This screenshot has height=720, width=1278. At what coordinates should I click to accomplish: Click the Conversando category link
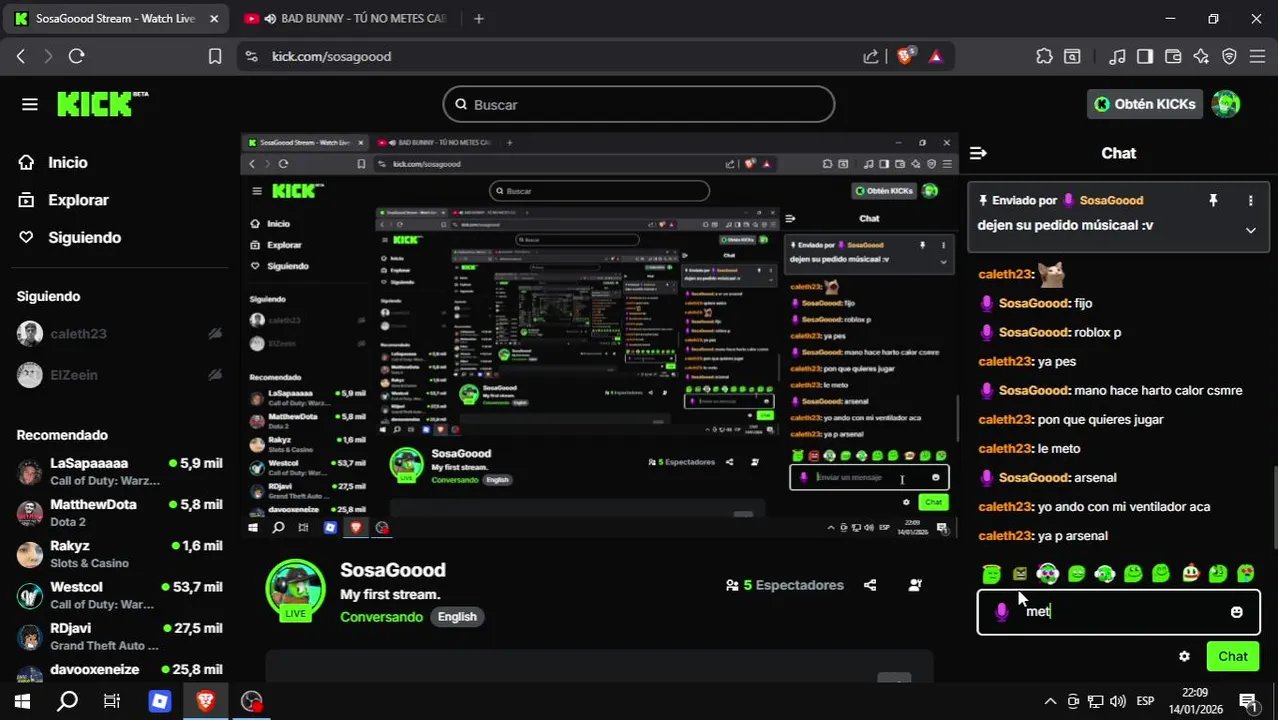tap(381, 617)
